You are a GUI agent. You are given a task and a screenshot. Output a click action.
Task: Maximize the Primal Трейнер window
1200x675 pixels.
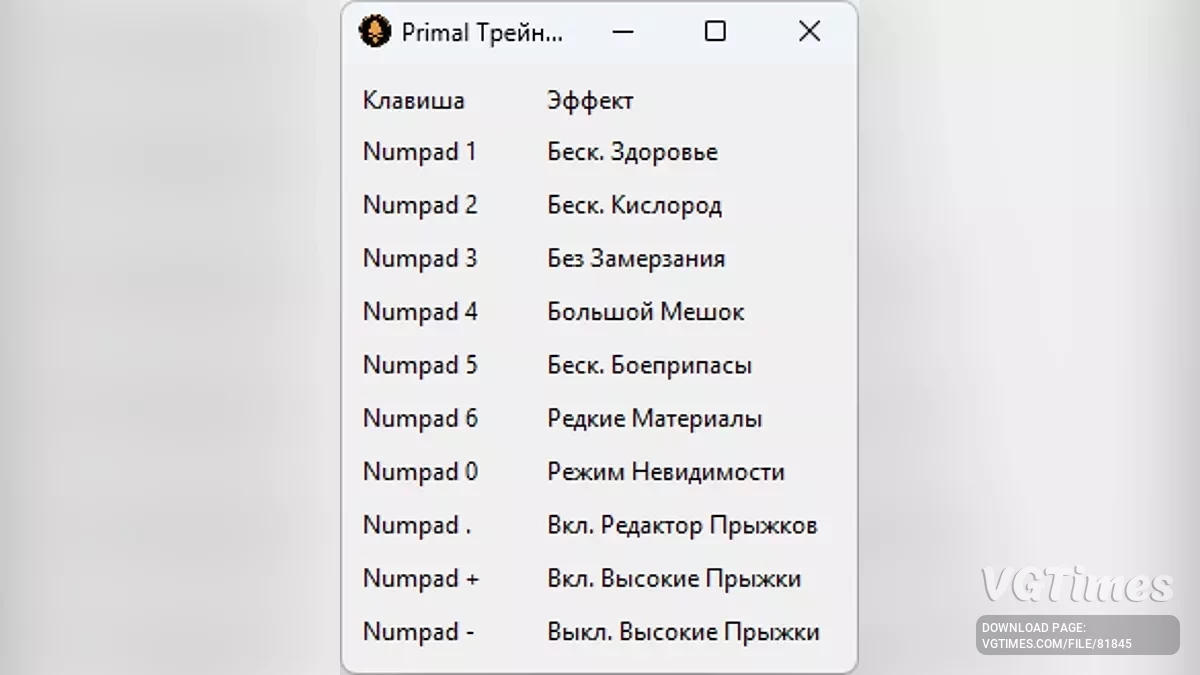click(715, 32)
